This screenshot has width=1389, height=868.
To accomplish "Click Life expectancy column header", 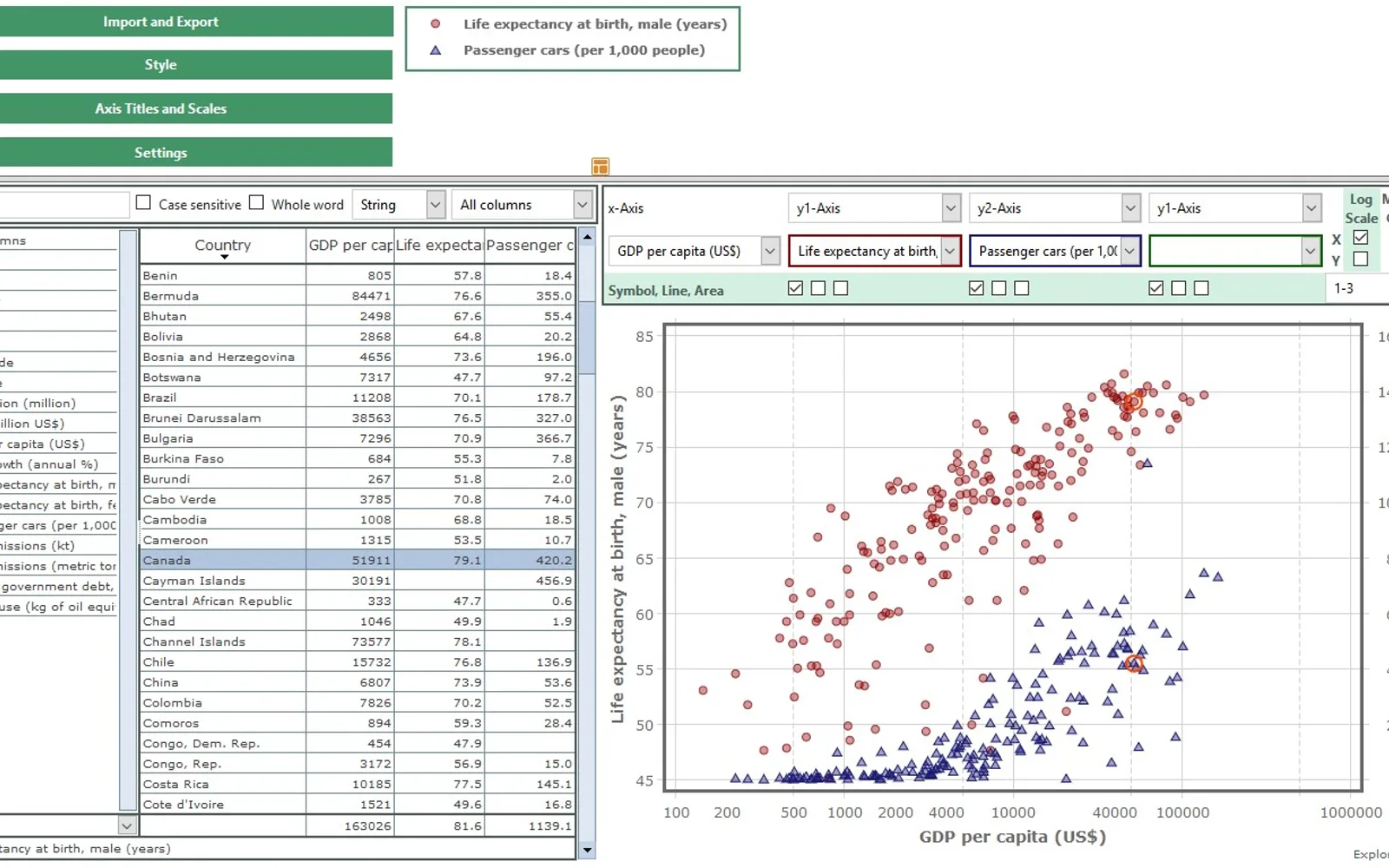I will [x=439, y=246].
